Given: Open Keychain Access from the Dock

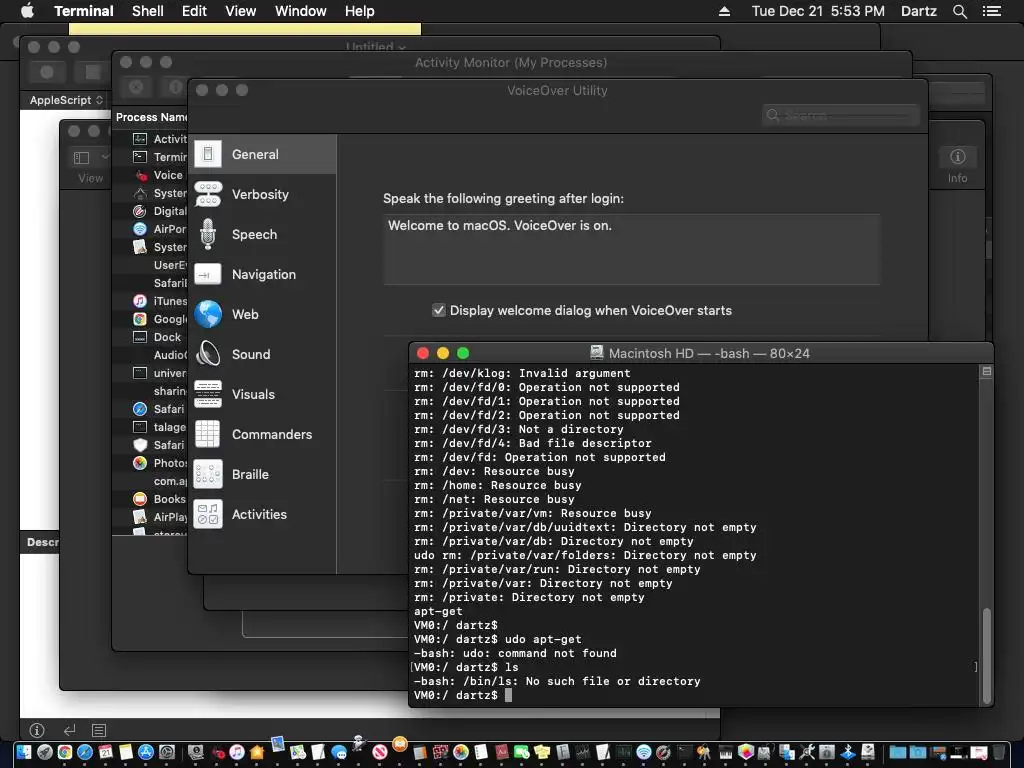Looking at the screenshot, I should click(704, 752).
